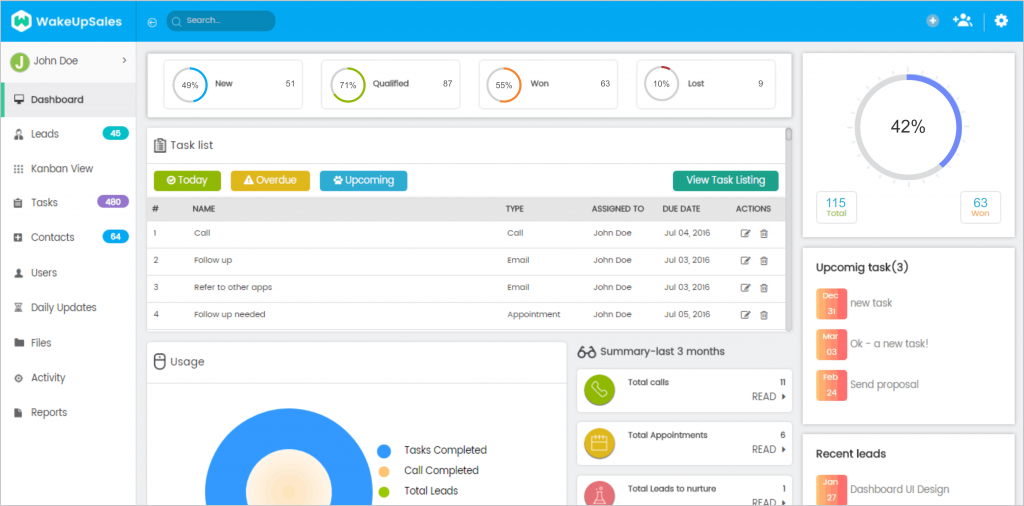
Task: Click the Contacts 64 count badge
Action: tap(116, 236)
